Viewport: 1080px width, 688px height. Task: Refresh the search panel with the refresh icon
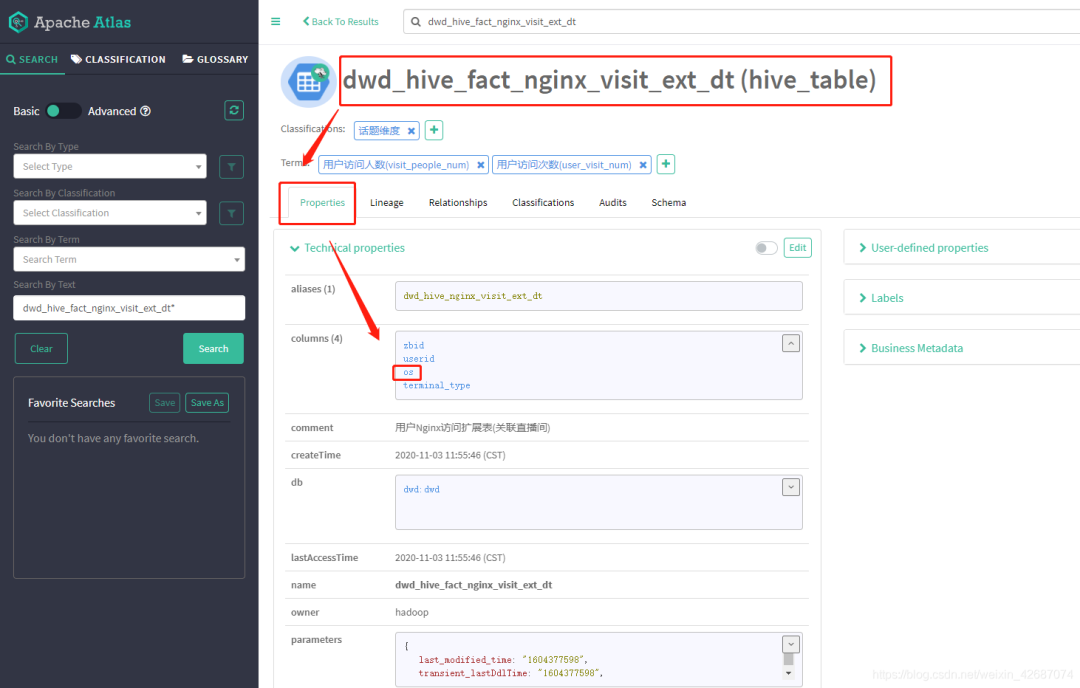click(x=234, y=110)
